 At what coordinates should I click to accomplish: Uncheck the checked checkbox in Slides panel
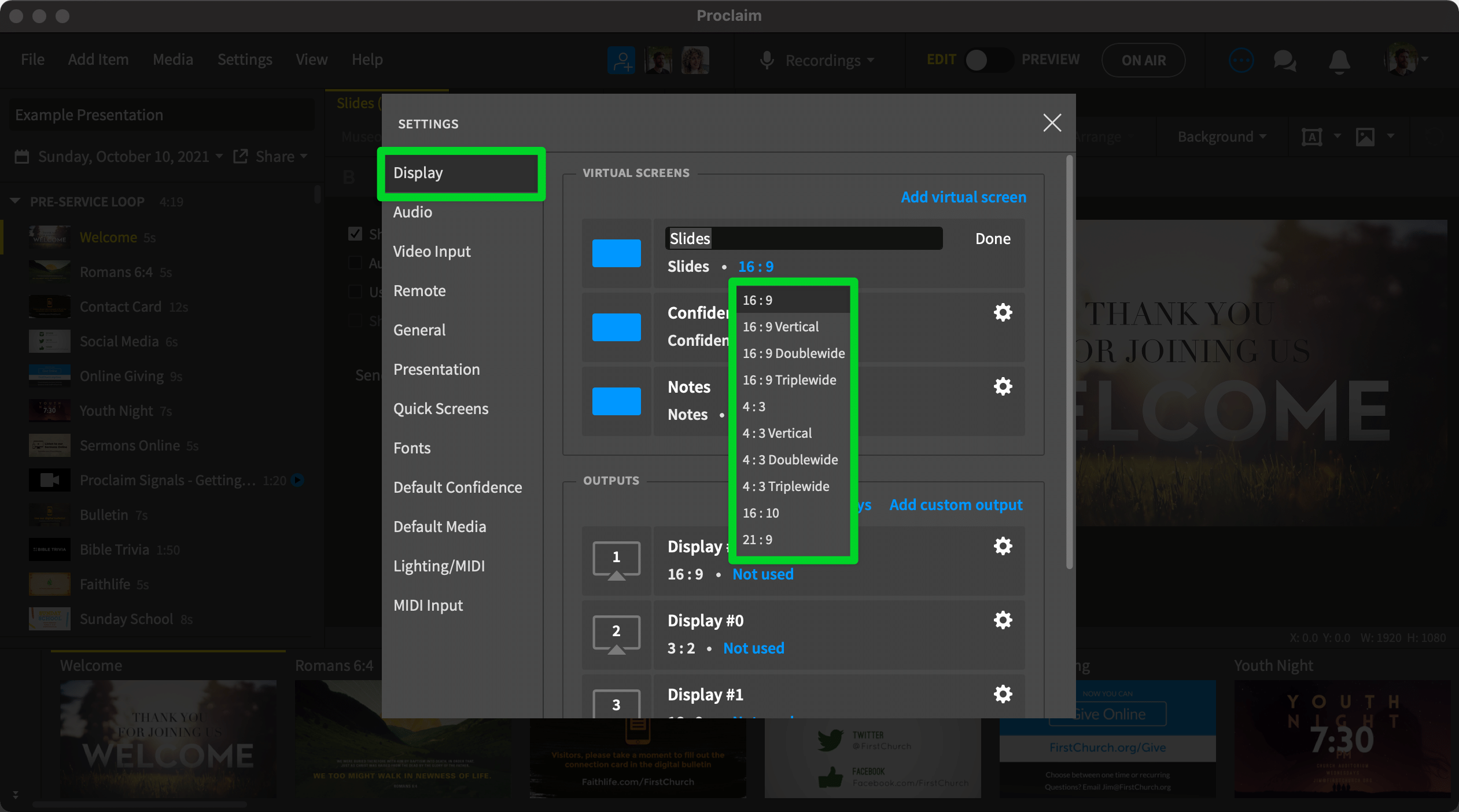(x=355, y=234)
